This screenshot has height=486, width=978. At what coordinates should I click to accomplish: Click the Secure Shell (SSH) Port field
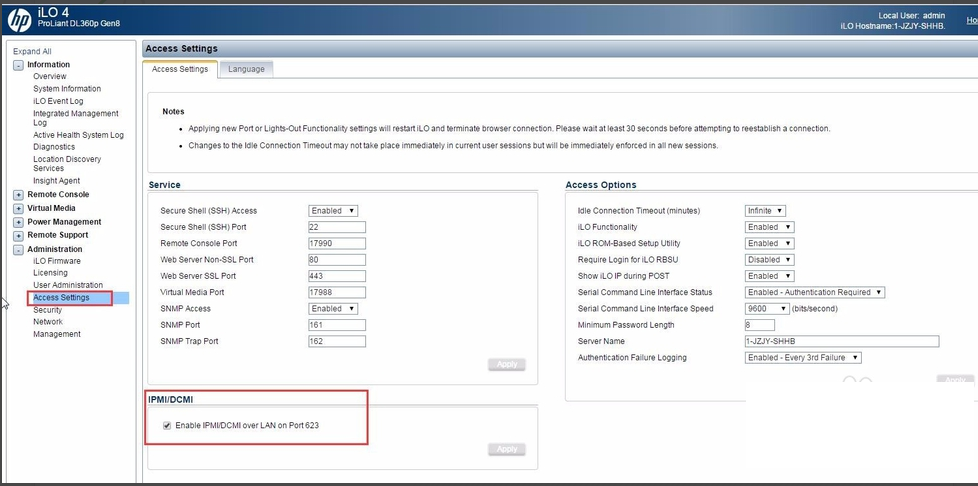[x=337, y=227]
